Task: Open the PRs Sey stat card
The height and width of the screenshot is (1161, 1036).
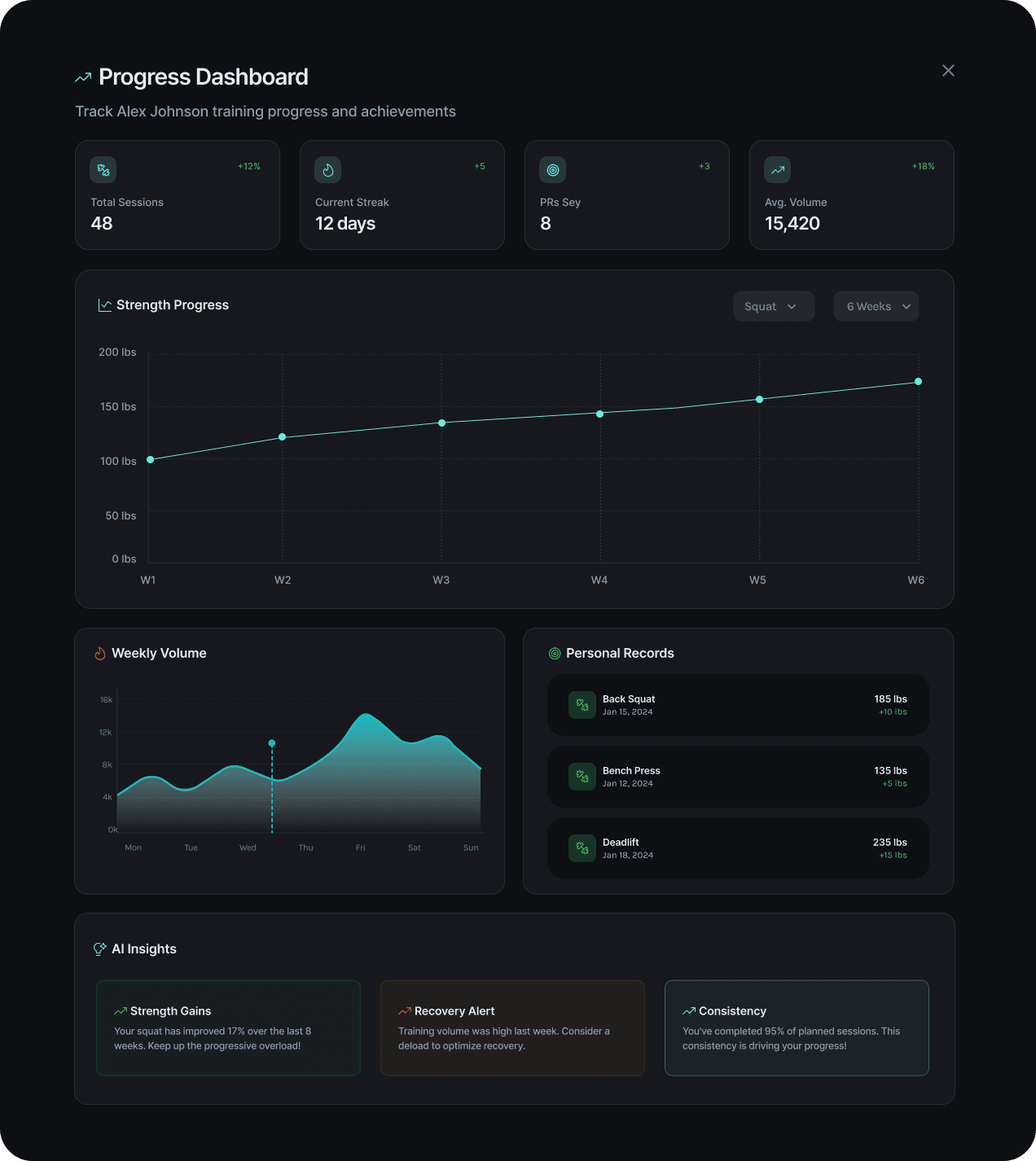Action: tap(627, 195)
